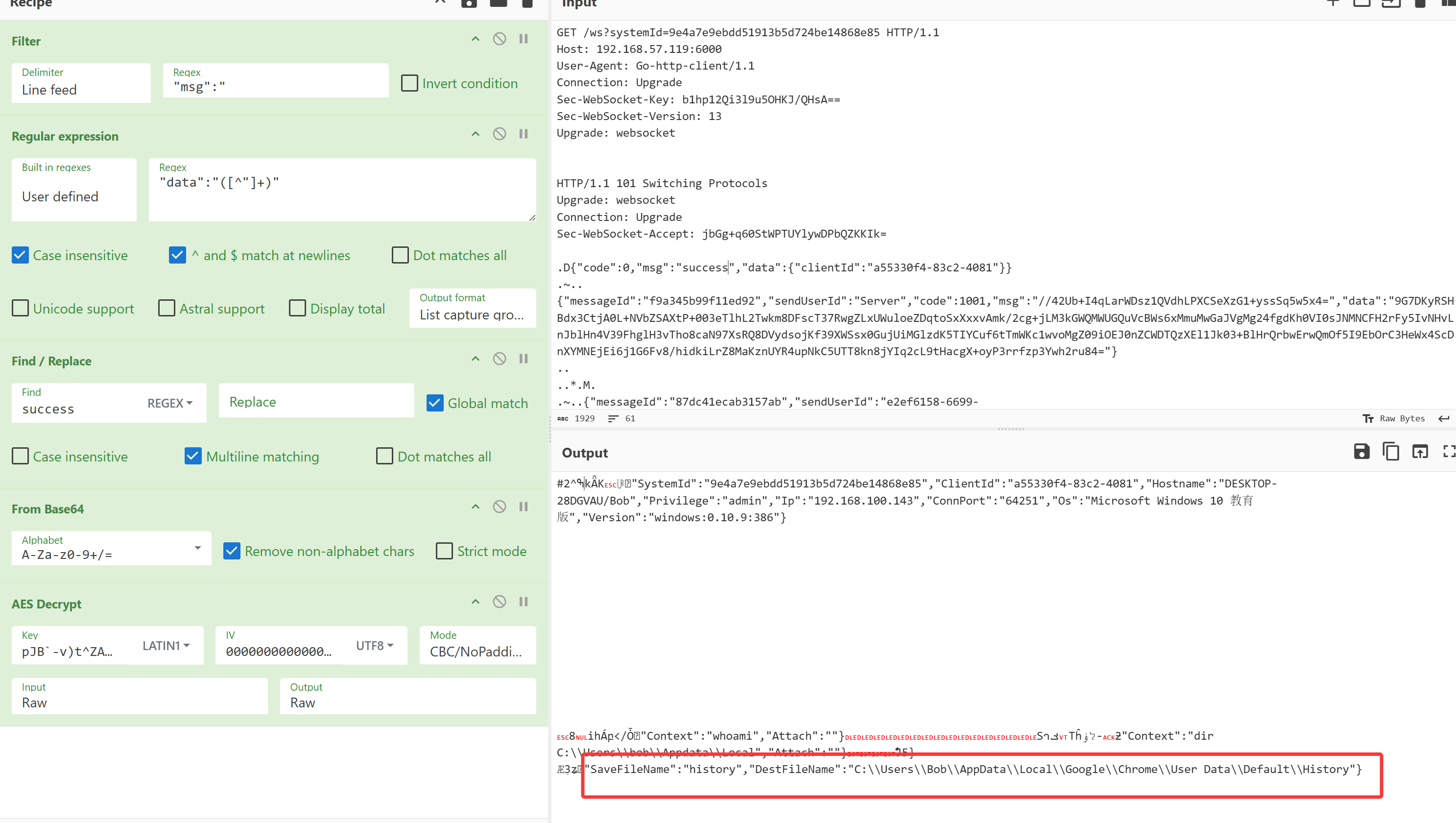
Task: Open the Find REGEX type dropdown
Action: 169,403
